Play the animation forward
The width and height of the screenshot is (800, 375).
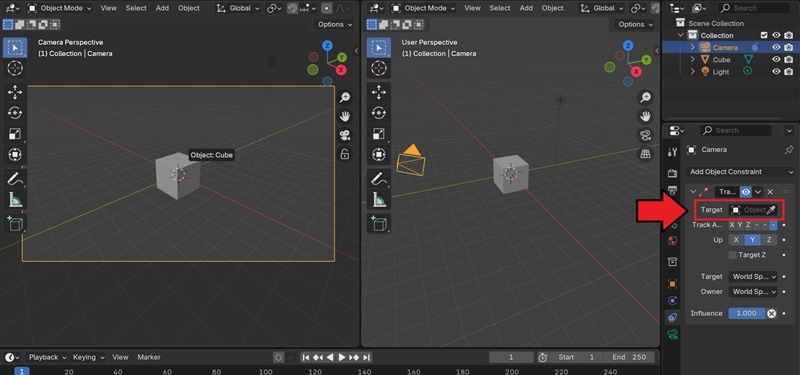pyautogui.click(x=342, y=357)
